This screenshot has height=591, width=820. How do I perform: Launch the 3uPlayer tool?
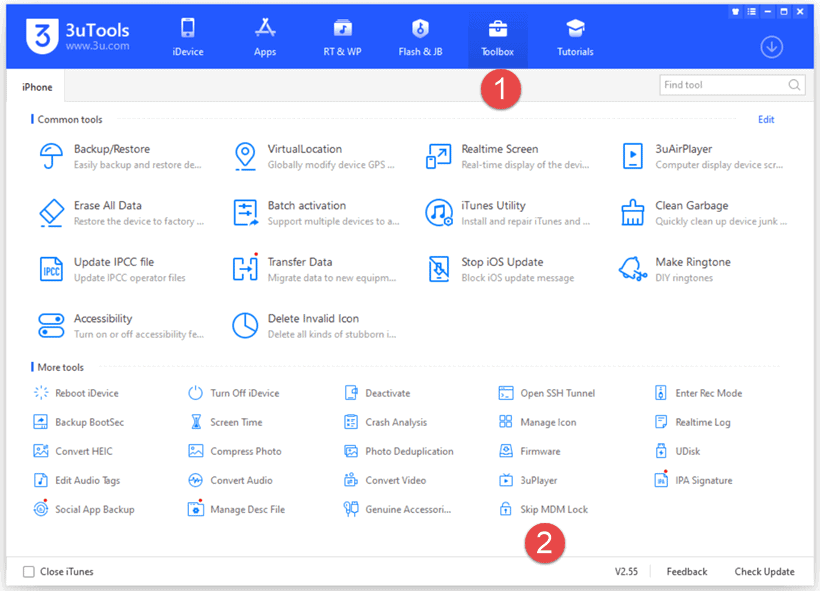[x=529, y=480]
